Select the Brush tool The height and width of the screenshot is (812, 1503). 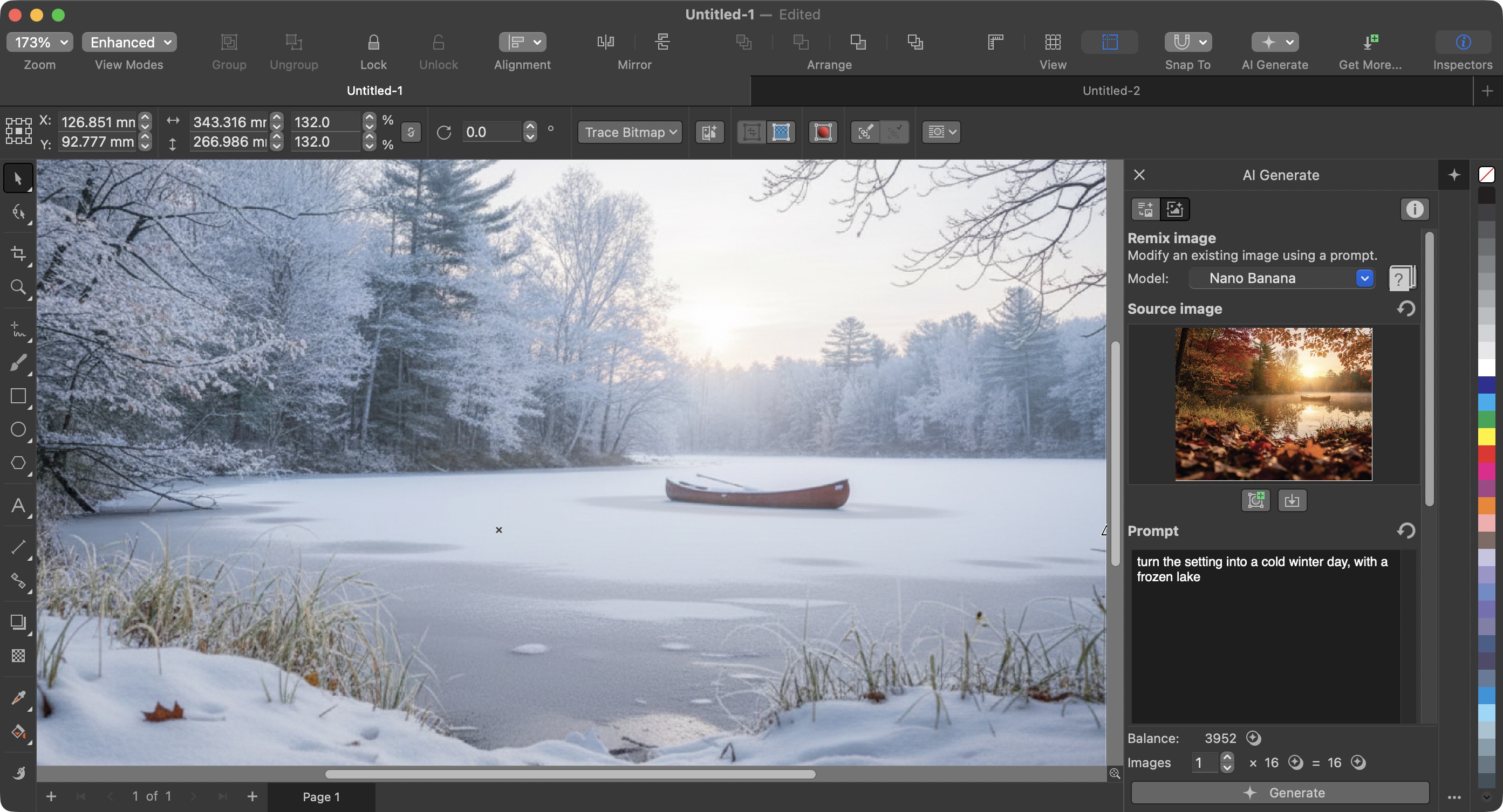click(18, 363)
